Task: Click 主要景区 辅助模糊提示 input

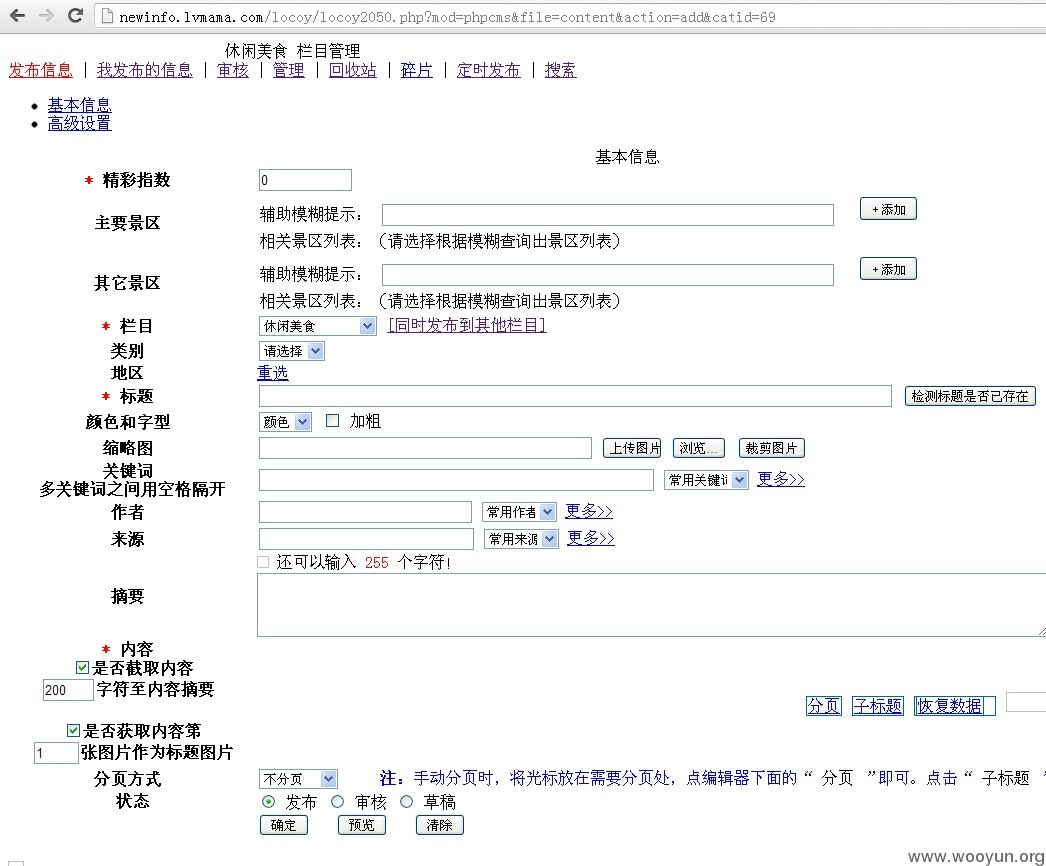Action: (608, 215)
